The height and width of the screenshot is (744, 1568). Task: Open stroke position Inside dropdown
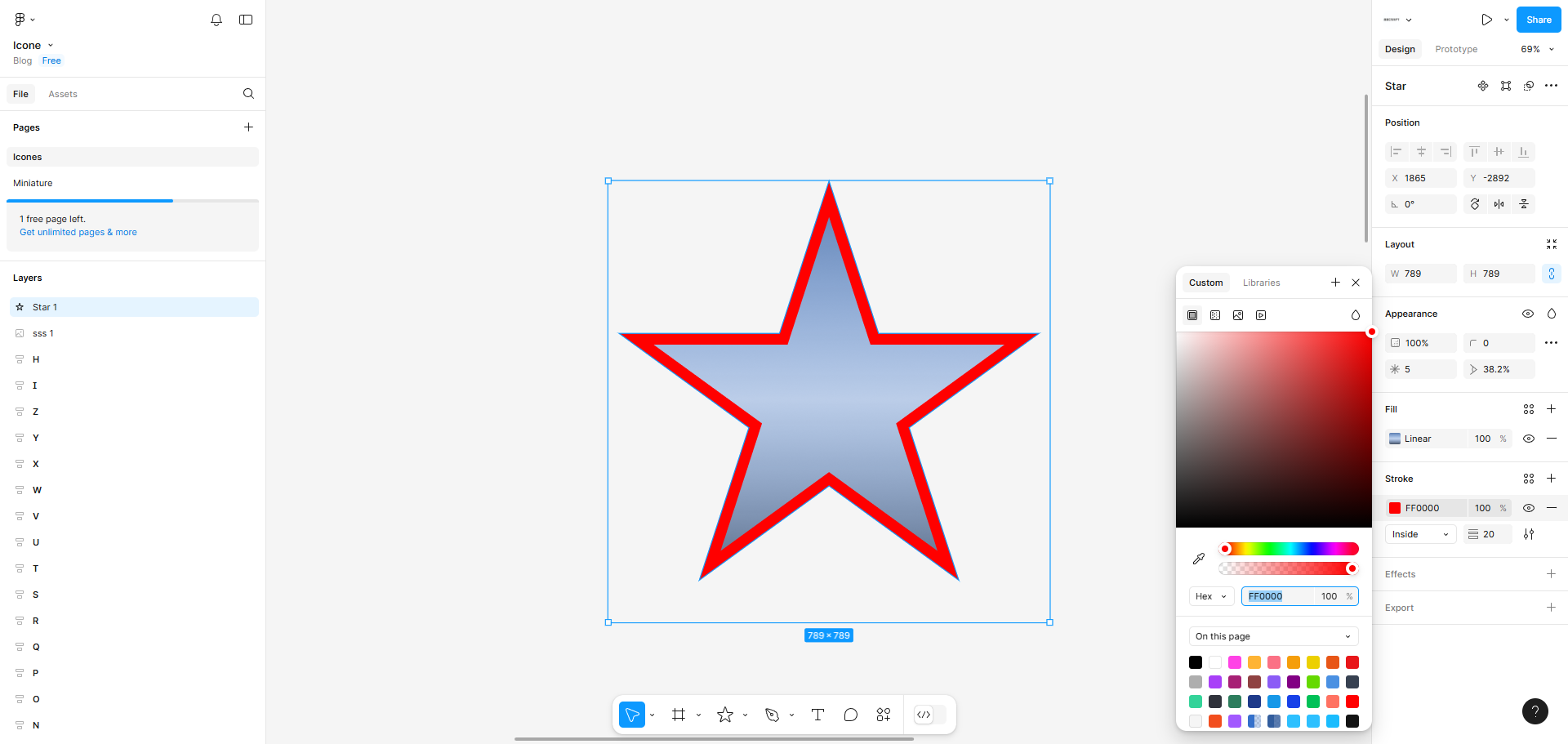[1421, 534]
